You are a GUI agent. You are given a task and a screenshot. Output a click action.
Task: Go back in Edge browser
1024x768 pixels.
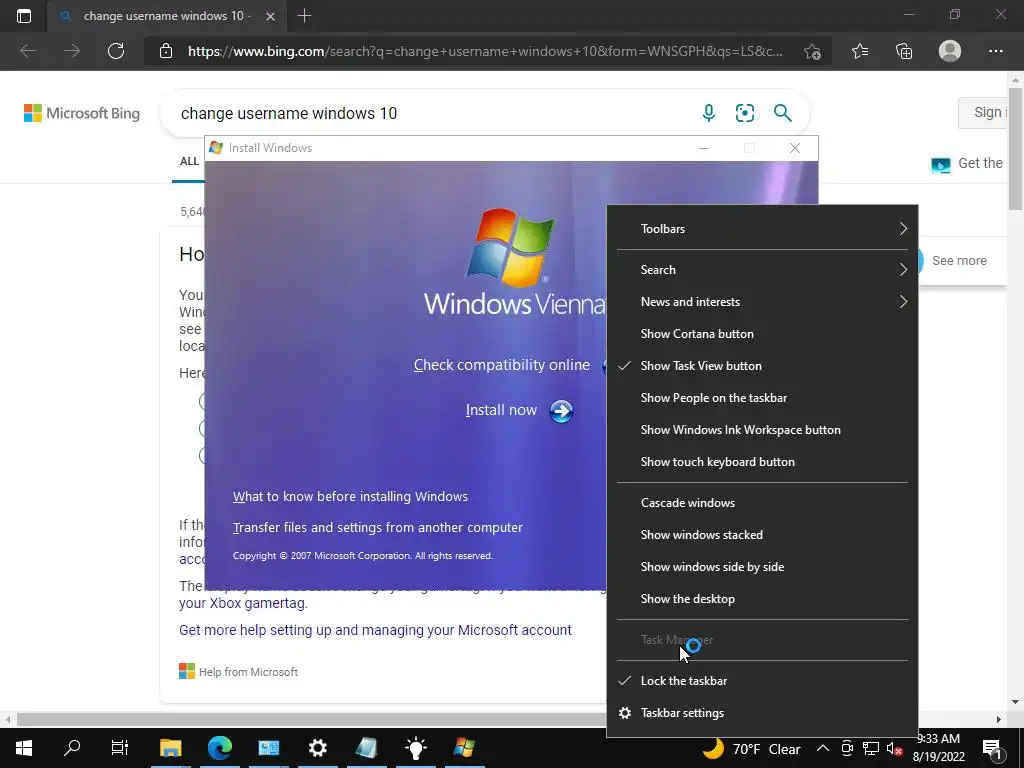[x=27, y=51]
